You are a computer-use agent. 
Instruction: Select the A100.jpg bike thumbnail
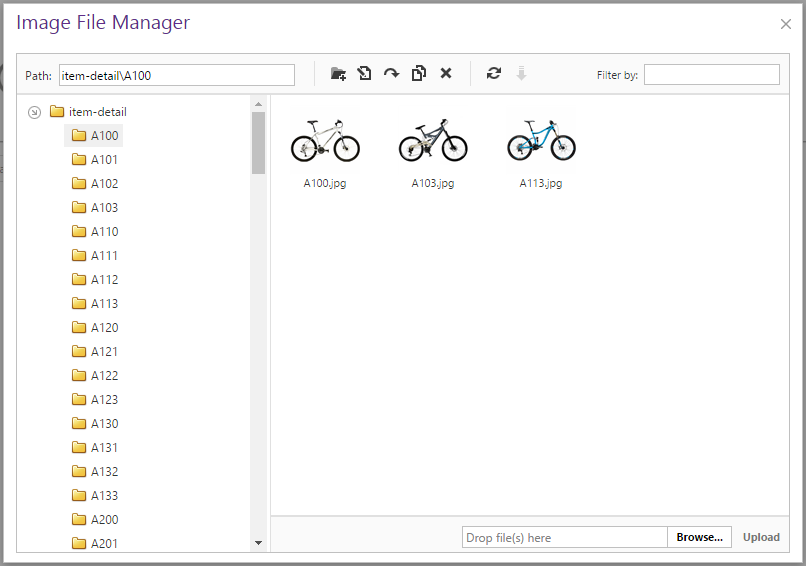coord(325,140)
